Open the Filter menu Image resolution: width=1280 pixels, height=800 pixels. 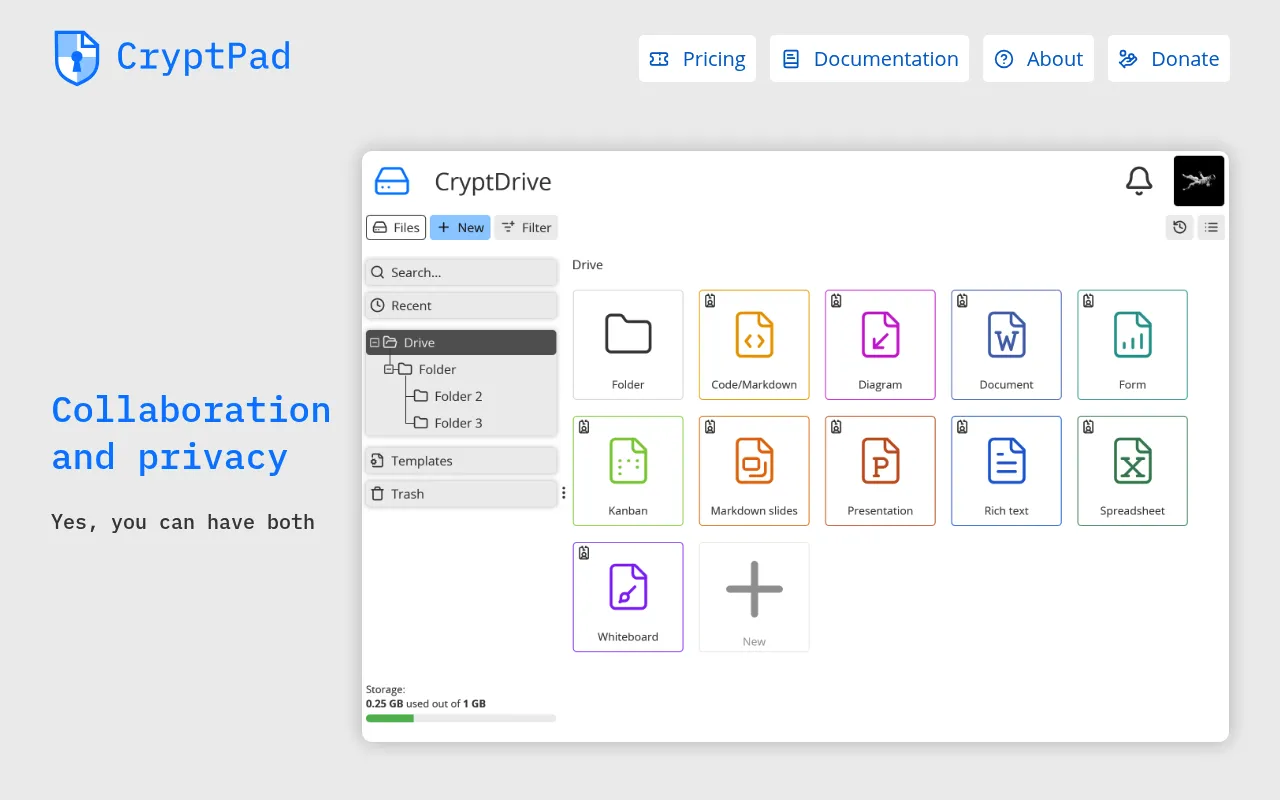(526, 227)
